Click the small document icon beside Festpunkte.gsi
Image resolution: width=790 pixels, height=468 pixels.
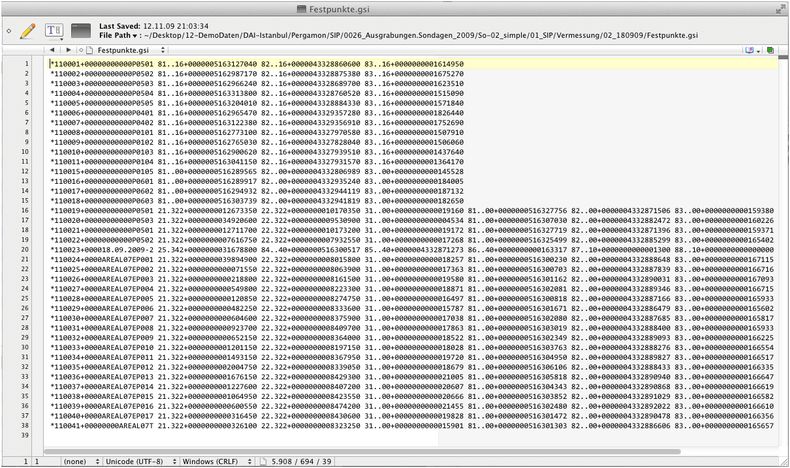(x=90, y=50)
